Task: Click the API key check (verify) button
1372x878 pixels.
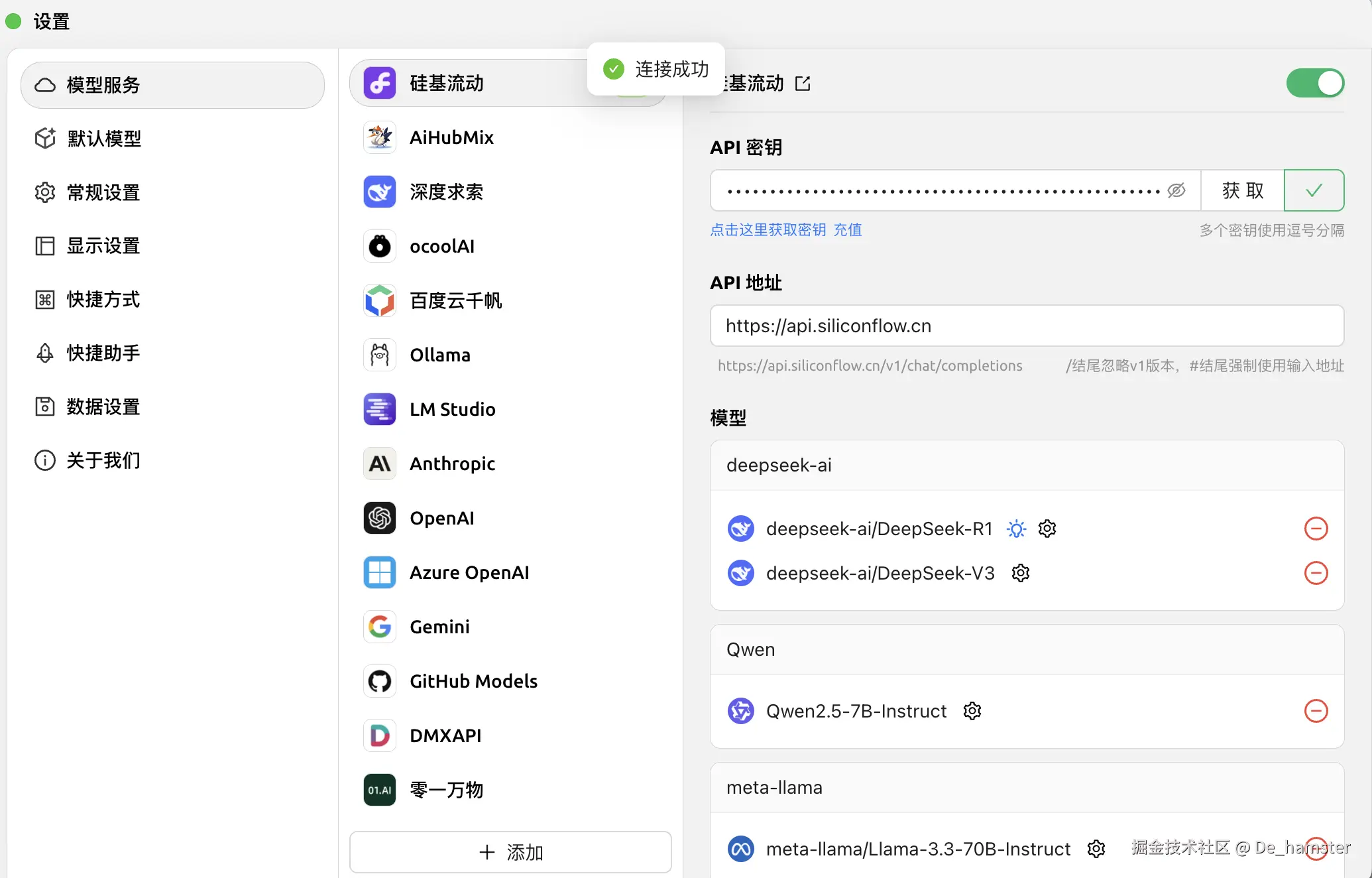Action: [x=1313, y=191]
